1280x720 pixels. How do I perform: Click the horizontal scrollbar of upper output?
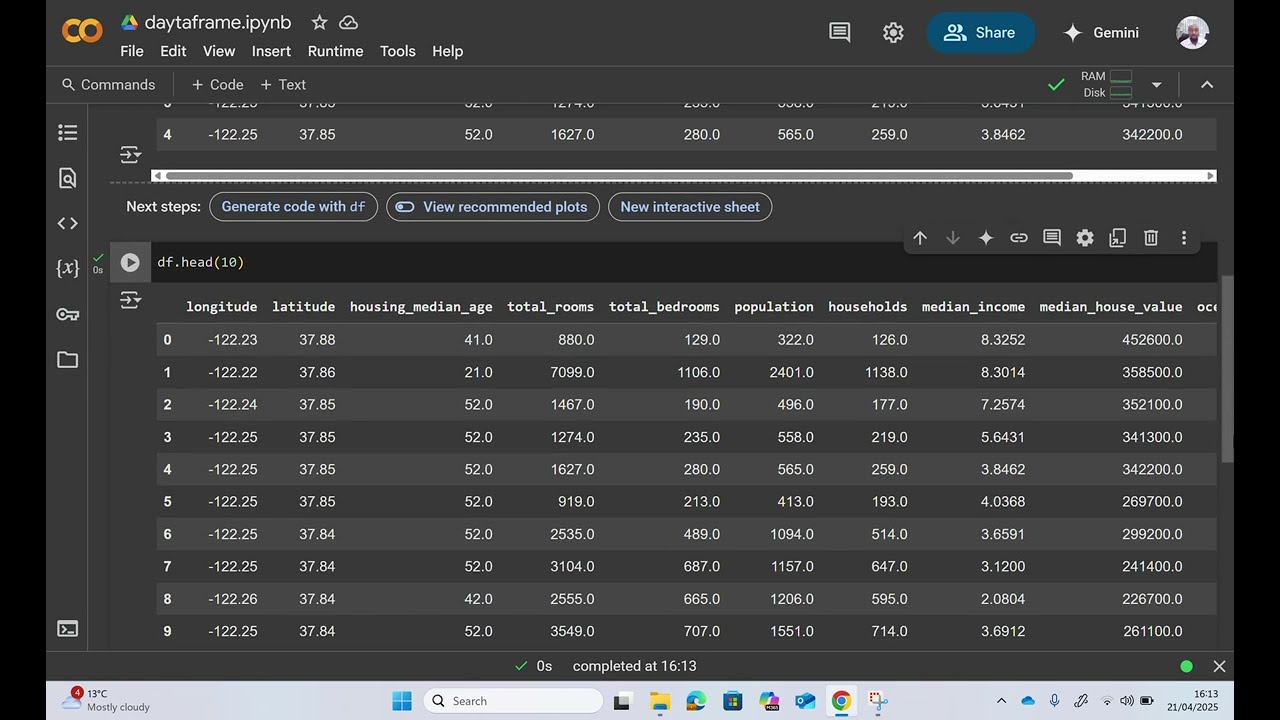coord(618,176)
